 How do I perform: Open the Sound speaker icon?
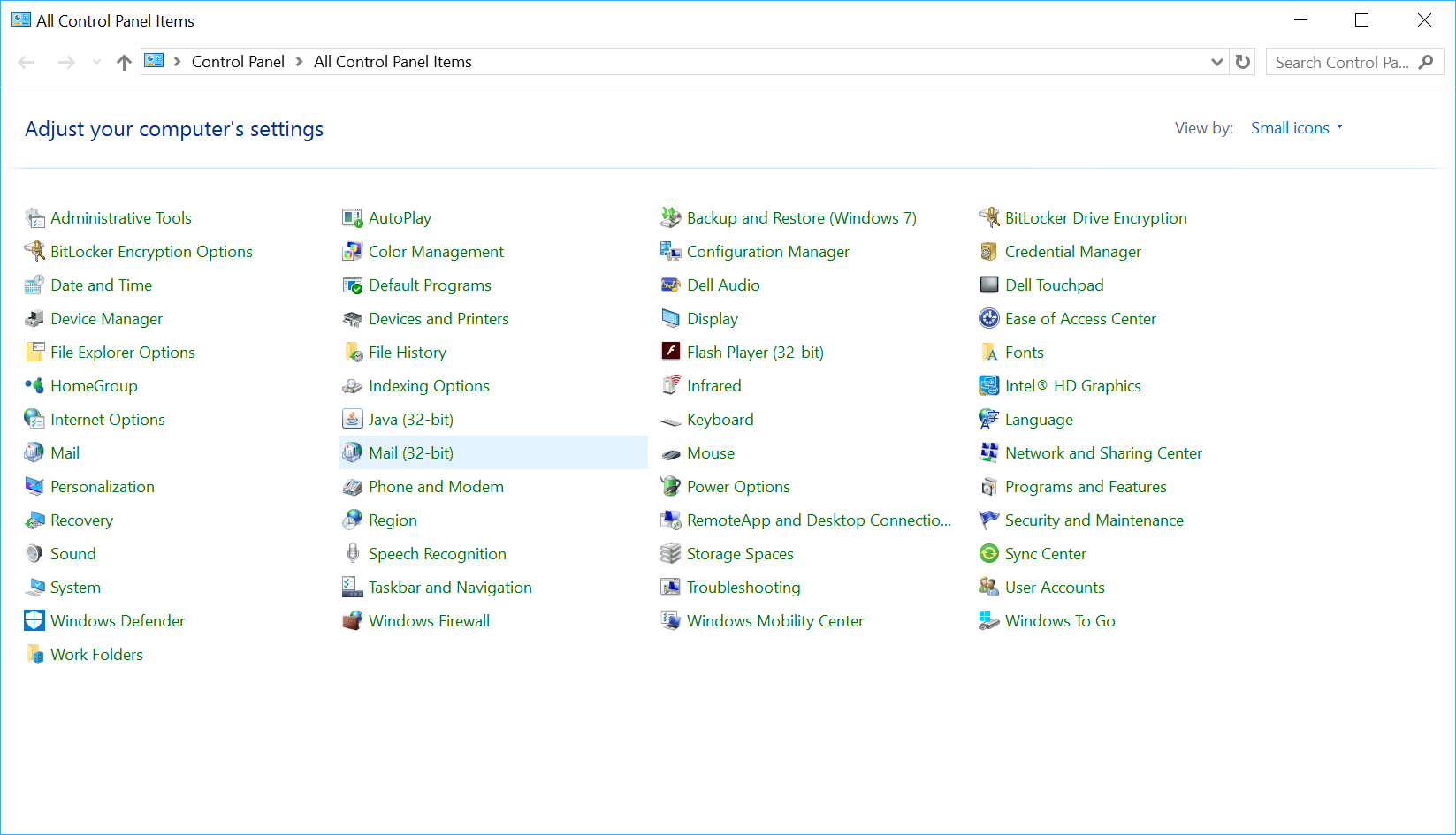(x=34, y=554)
